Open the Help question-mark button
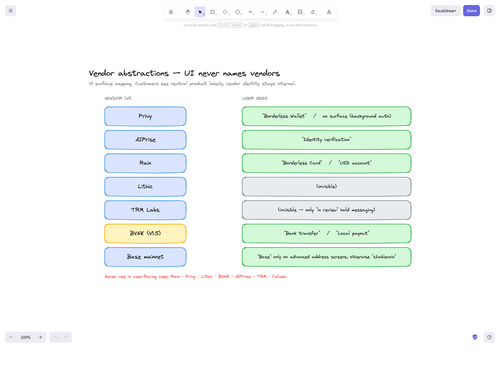 [x=489, y=337]
